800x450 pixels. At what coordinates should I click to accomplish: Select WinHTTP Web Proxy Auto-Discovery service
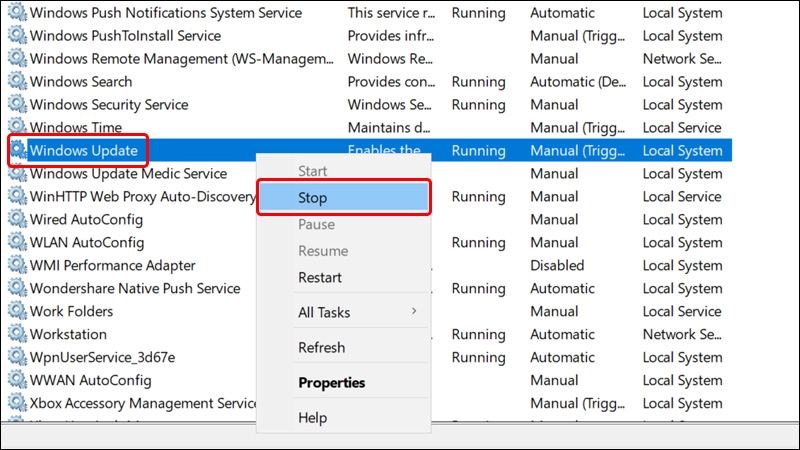[x=142, y=196]
